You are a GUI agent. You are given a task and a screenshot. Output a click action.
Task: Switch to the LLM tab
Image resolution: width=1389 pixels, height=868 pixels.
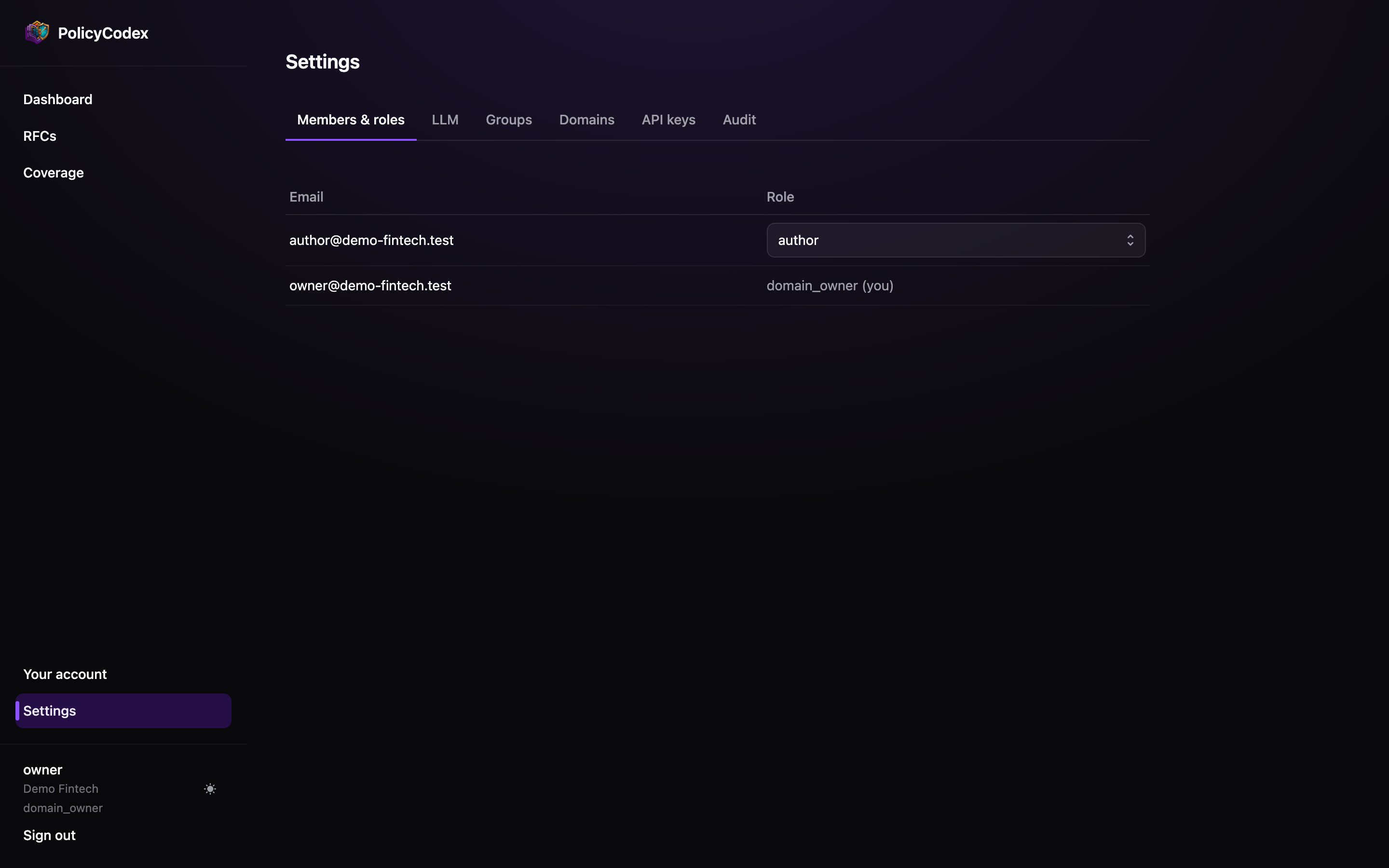click(445, 120)
